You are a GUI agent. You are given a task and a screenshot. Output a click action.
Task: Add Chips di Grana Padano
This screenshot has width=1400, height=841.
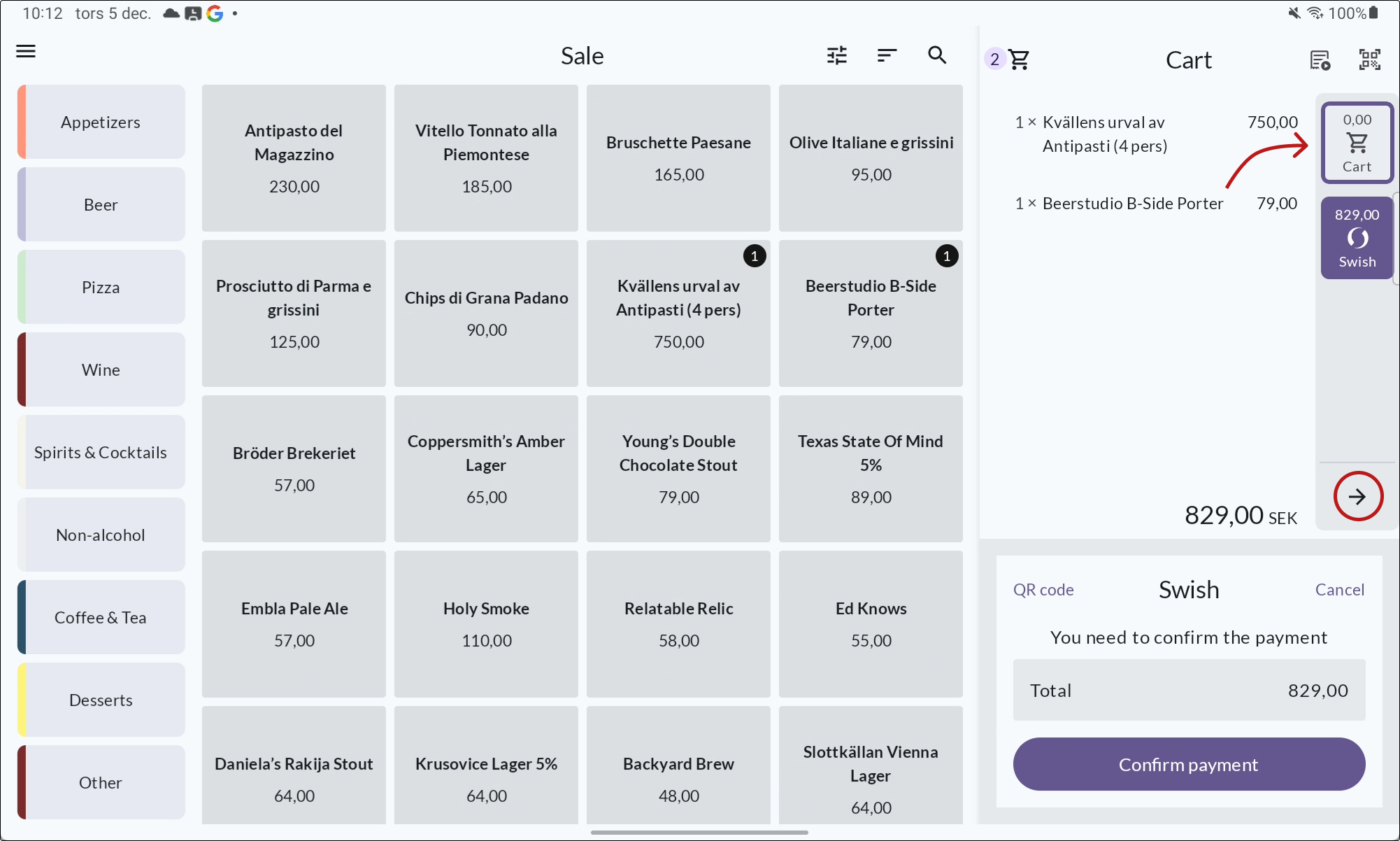point(486,313)
